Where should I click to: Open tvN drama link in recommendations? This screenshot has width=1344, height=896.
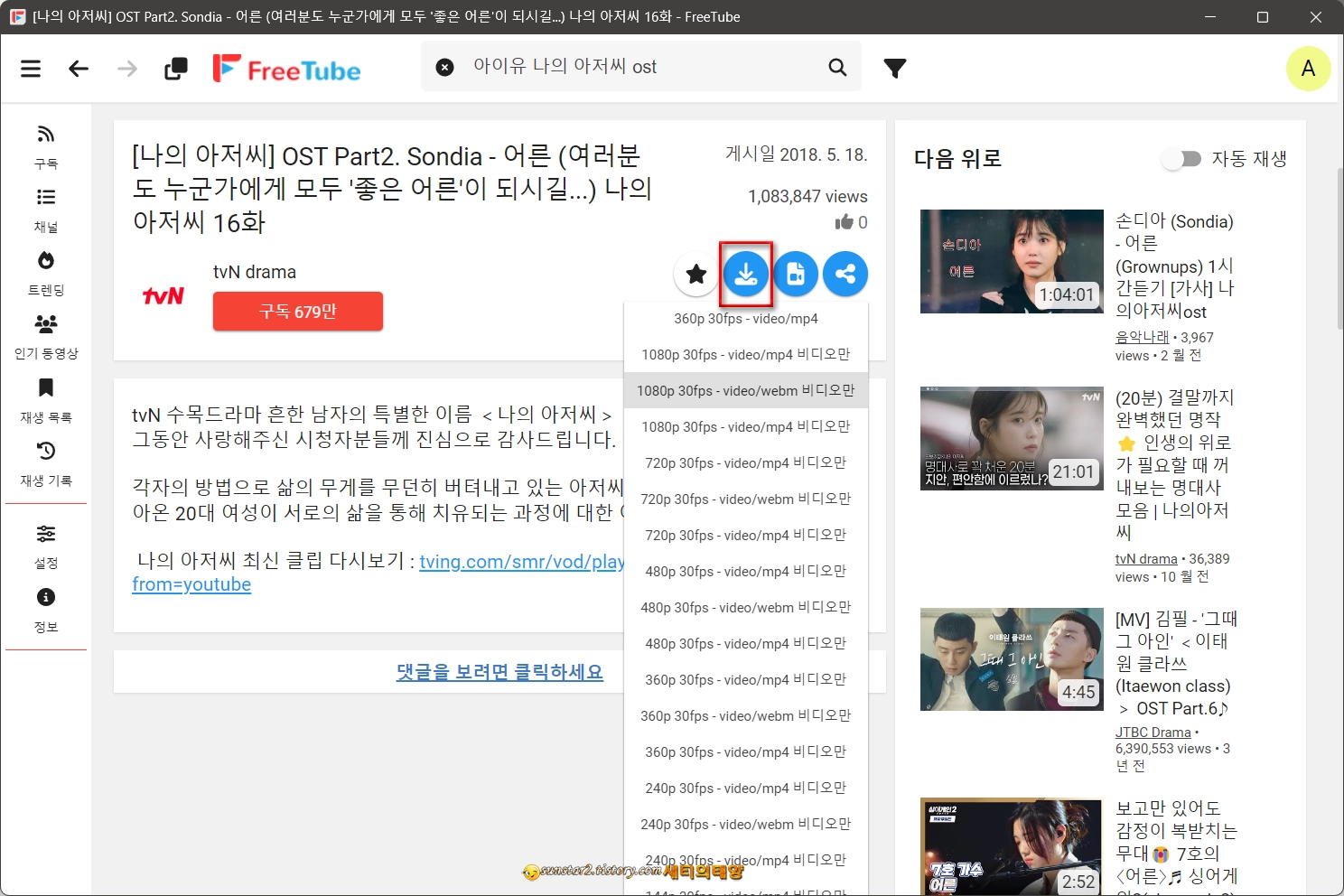coord(1146,558)
